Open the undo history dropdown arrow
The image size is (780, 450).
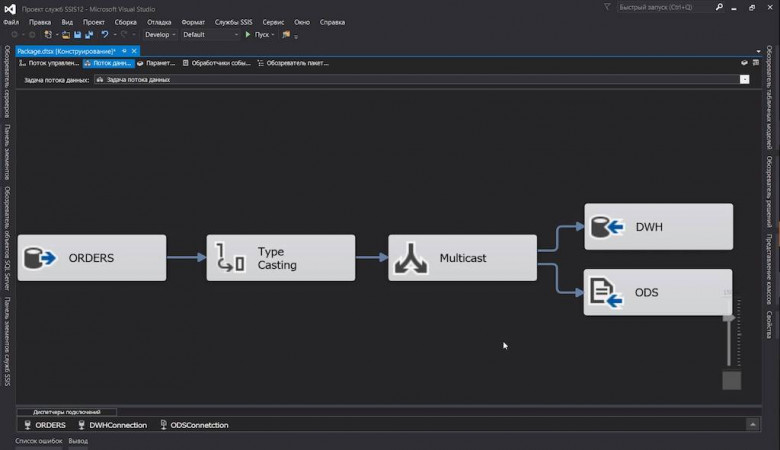tap(114, 35)
